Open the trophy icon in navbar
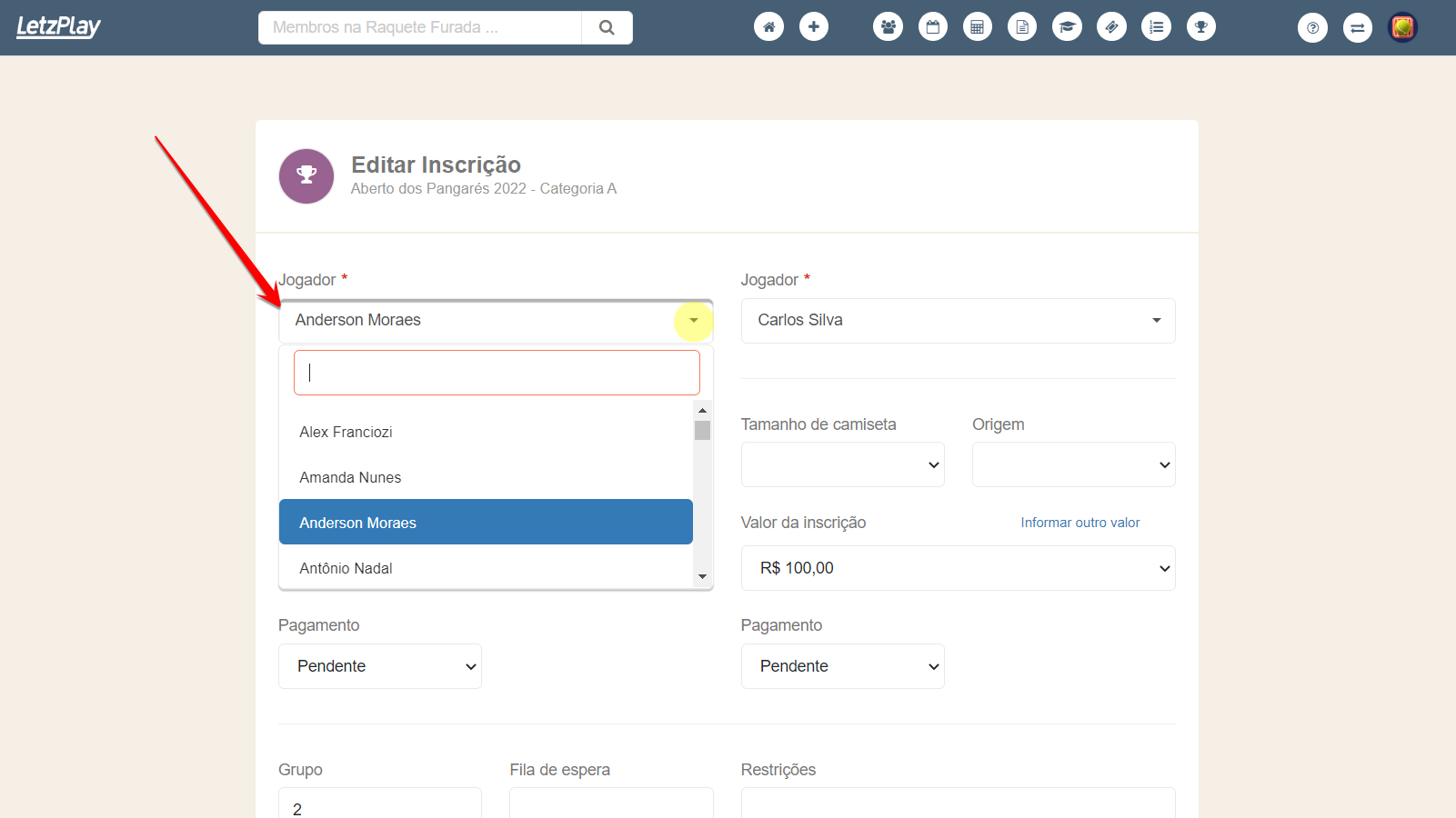 1200,27
